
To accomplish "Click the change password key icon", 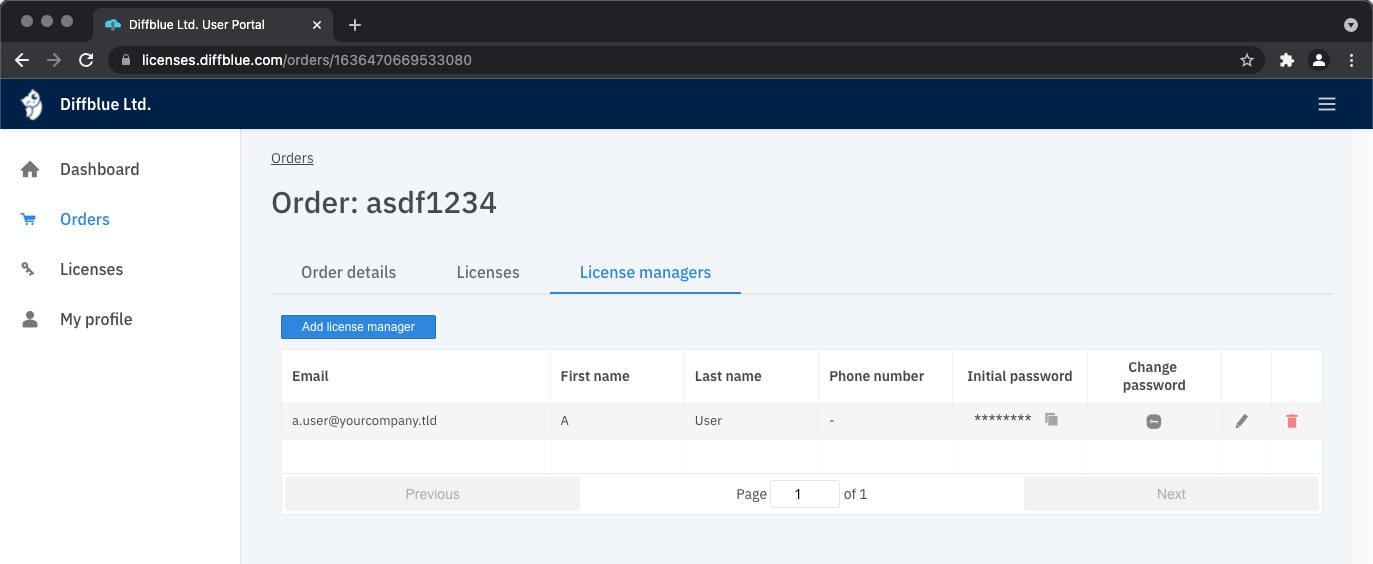I will [x=1153, y=422].
